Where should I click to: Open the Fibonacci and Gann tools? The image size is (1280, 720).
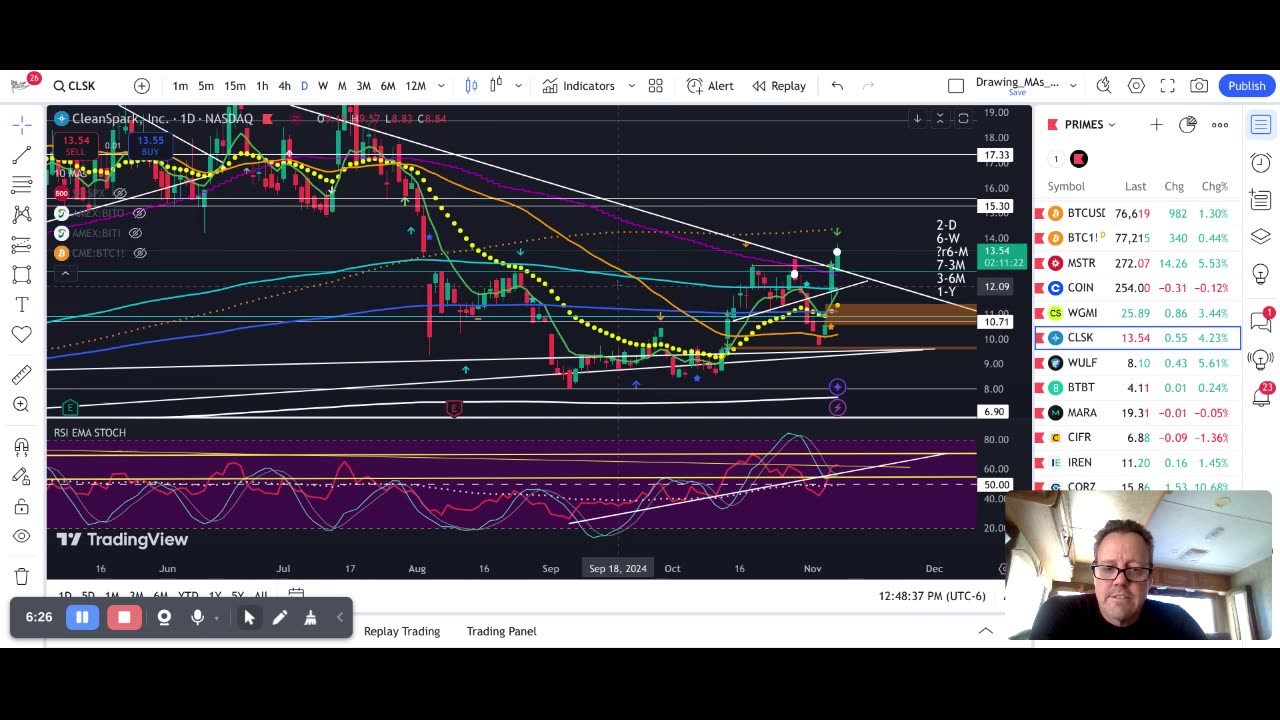pos(21,185)
